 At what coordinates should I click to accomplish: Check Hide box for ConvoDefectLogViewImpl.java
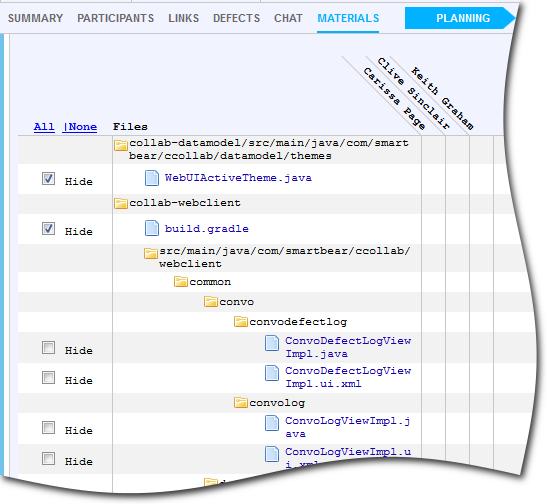(48, 348)
